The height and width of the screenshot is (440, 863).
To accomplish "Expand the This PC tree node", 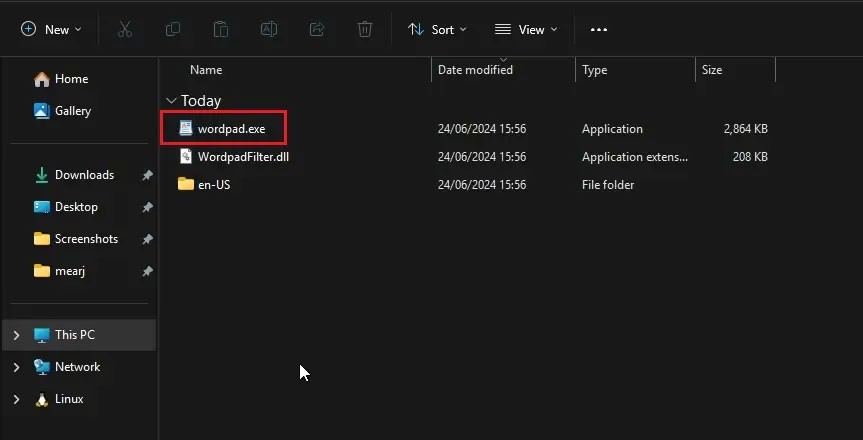I will (17, 335).
